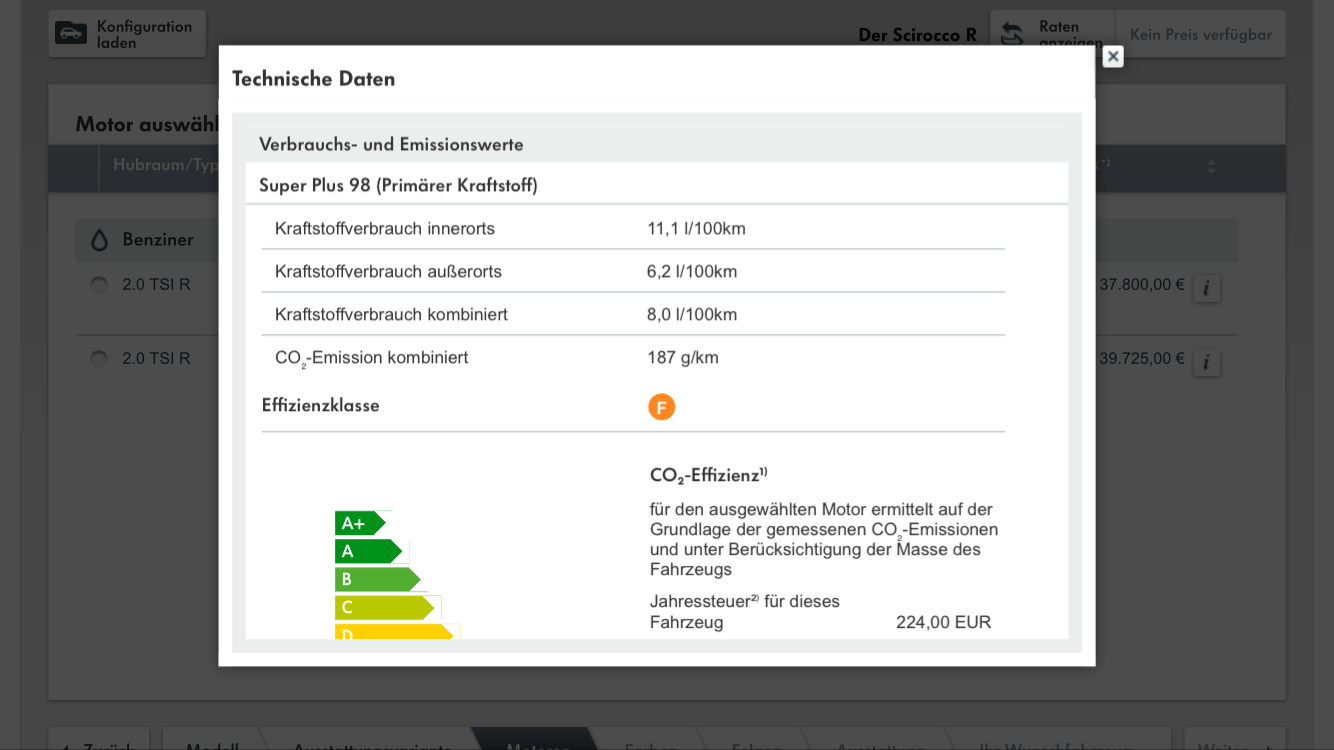
Task: Click the Technische Daten dialog title
Action: click(x=314, y=79)
